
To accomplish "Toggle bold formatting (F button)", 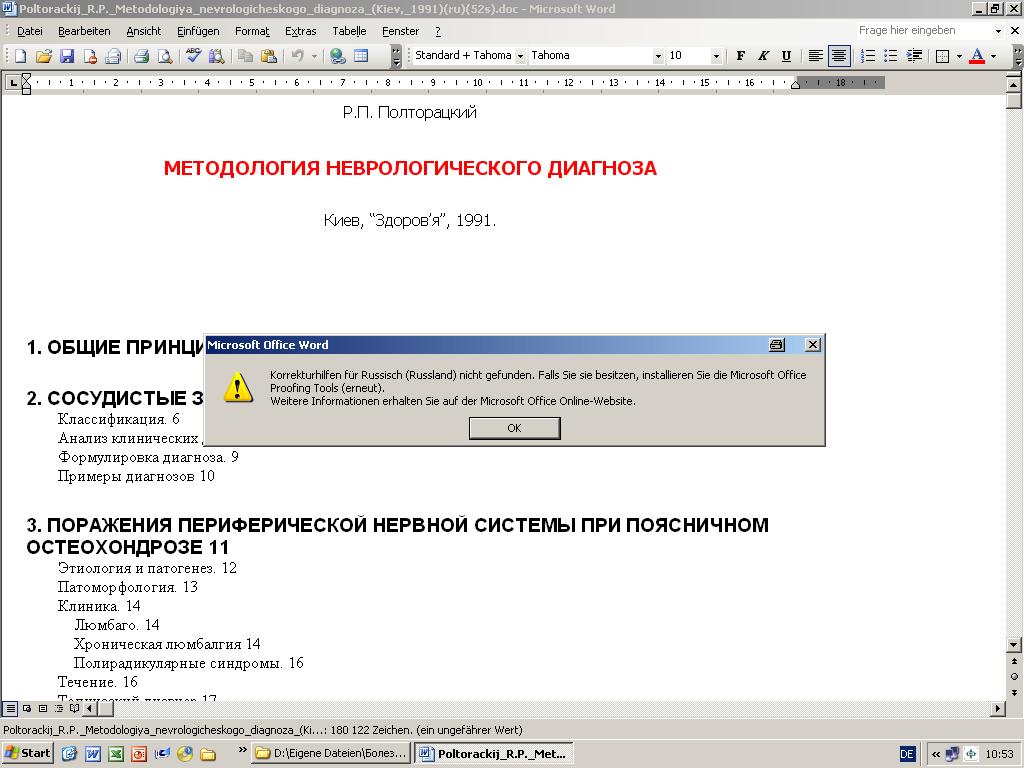I will (741, 56).
